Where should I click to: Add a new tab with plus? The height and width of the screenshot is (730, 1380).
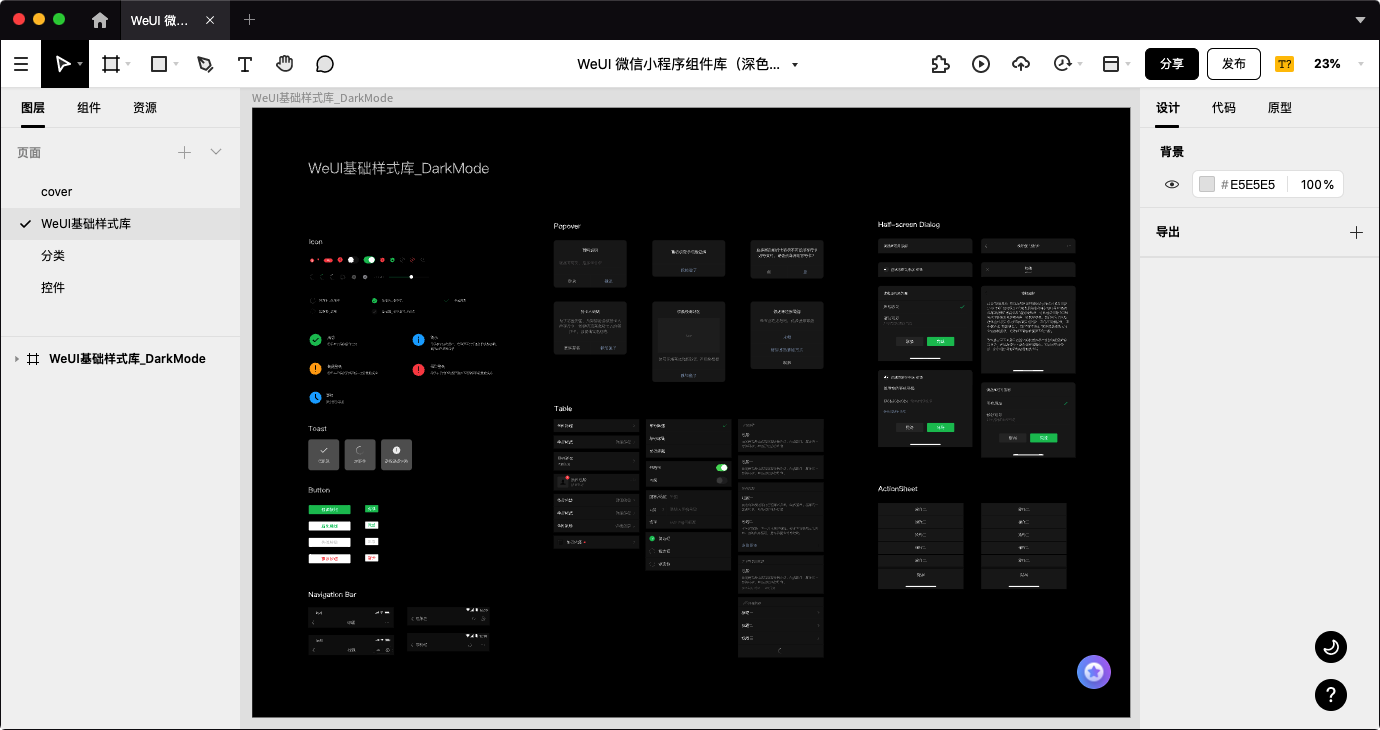(x=249, y=19)
